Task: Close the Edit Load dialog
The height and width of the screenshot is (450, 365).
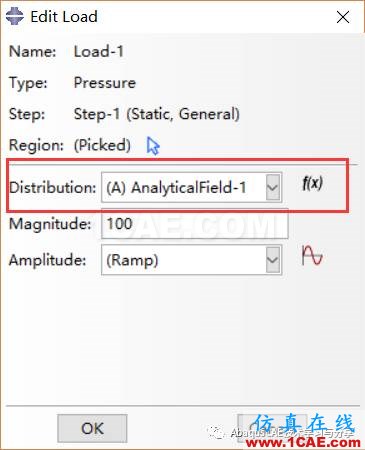Action: click(x=343, y=17)
